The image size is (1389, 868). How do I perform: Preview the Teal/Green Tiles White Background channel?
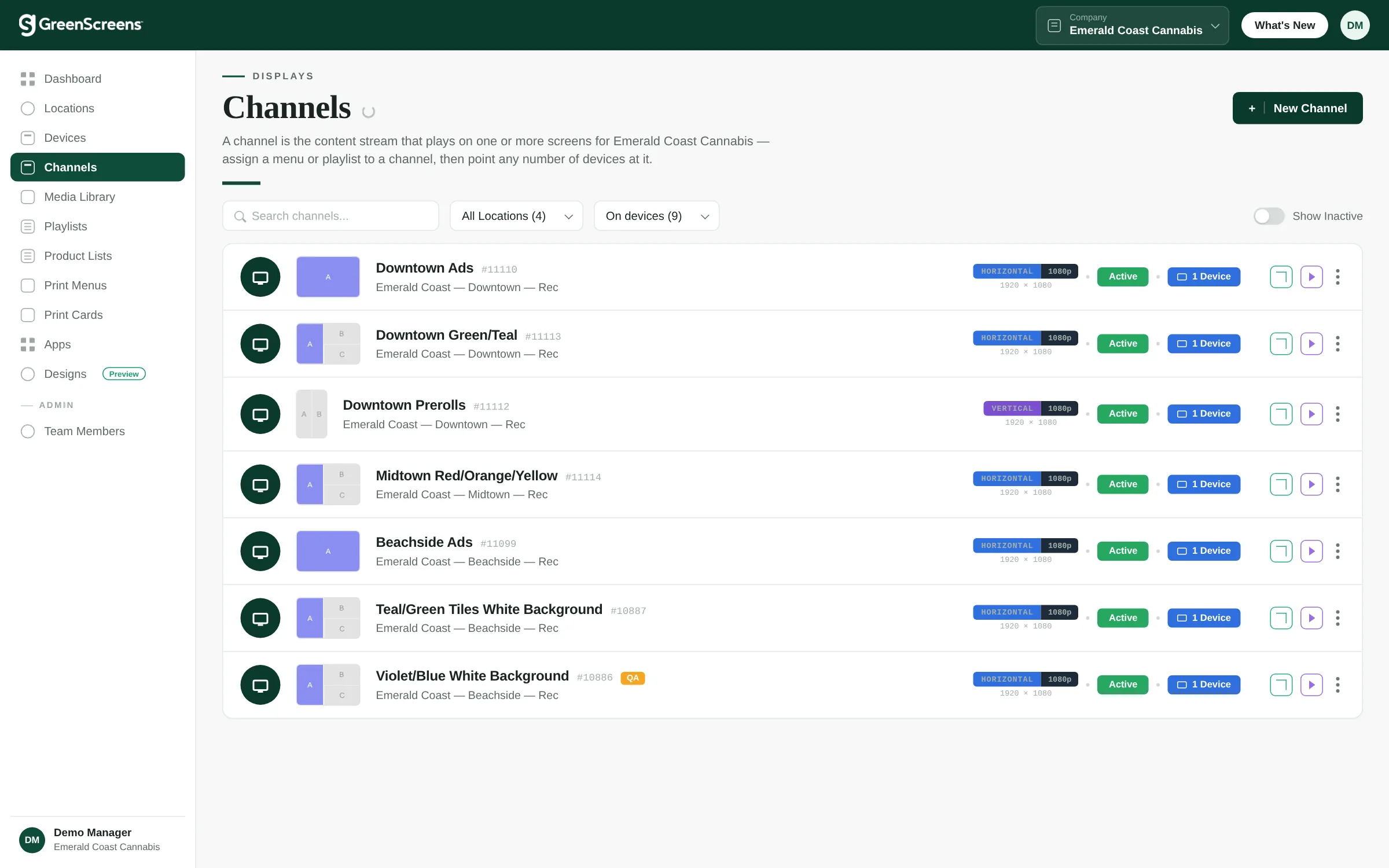point(1311,618)
